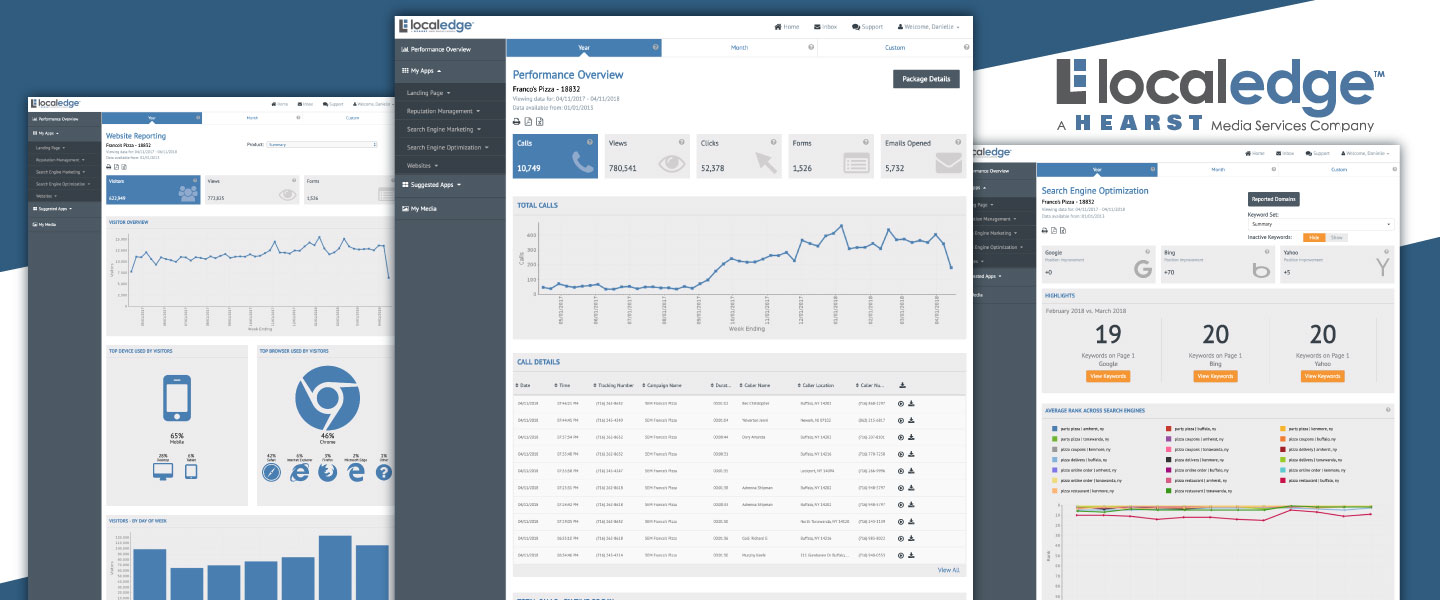Click help icon on Emails Opened card
The width and height of the screenshot is (1440, 600).
click(959, 143)
